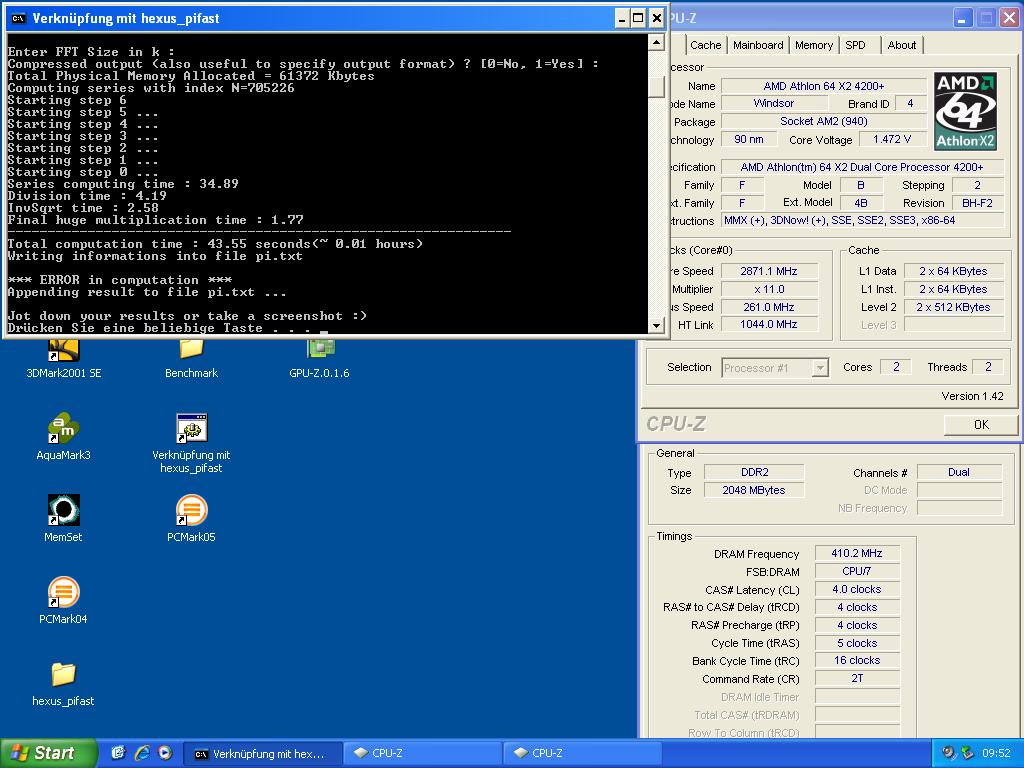Click the AMD Athlon 64 X2 logo
The width and height of the screenshot is (1024, 768).
965,111
